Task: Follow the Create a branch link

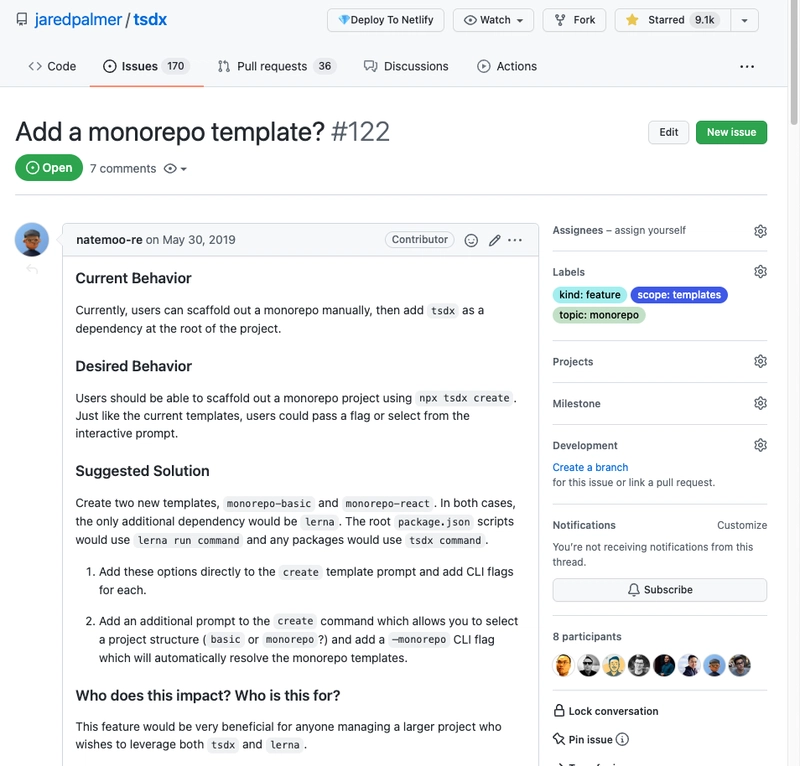Action: click(590, 467)
